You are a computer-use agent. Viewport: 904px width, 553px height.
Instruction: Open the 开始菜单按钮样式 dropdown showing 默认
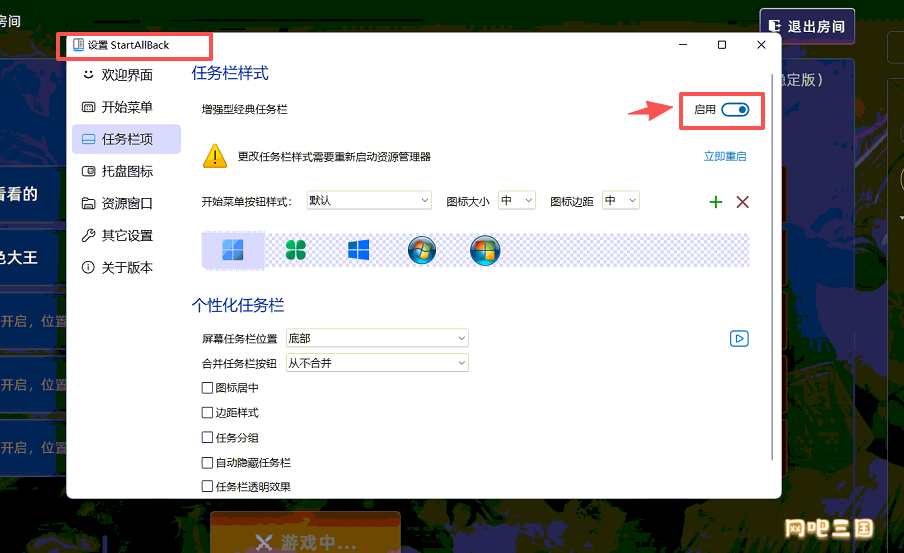pyautogui.click(x=369, y=200)
